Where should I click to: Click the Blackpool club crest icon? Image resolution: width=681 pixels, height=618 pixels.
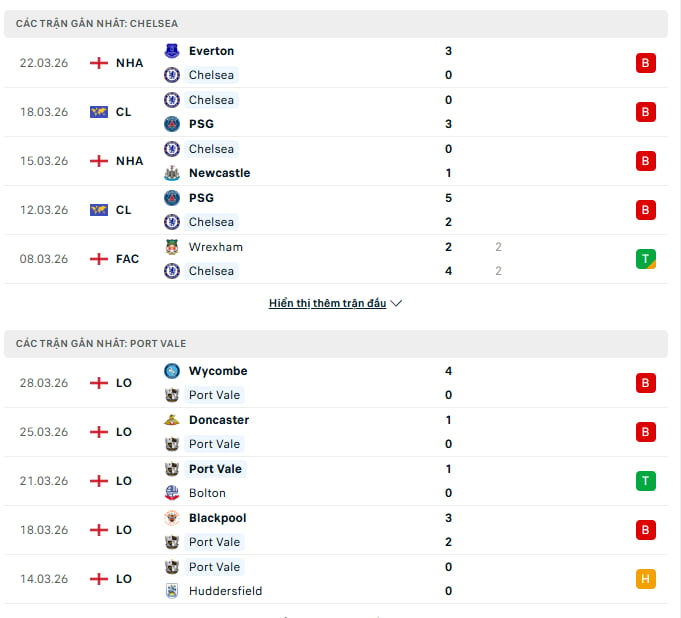pos(172,518)
